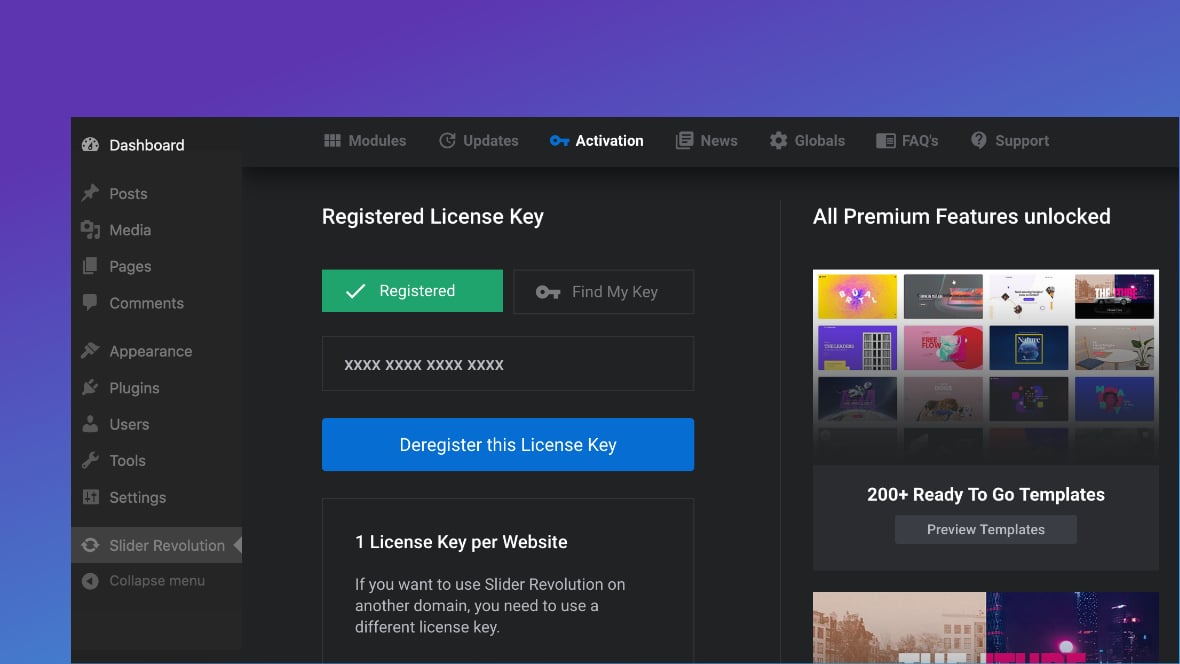This screenshot has height=664, width=1180.
Task: Click the Pages icon in sidebar
Action: coord(90,266)
